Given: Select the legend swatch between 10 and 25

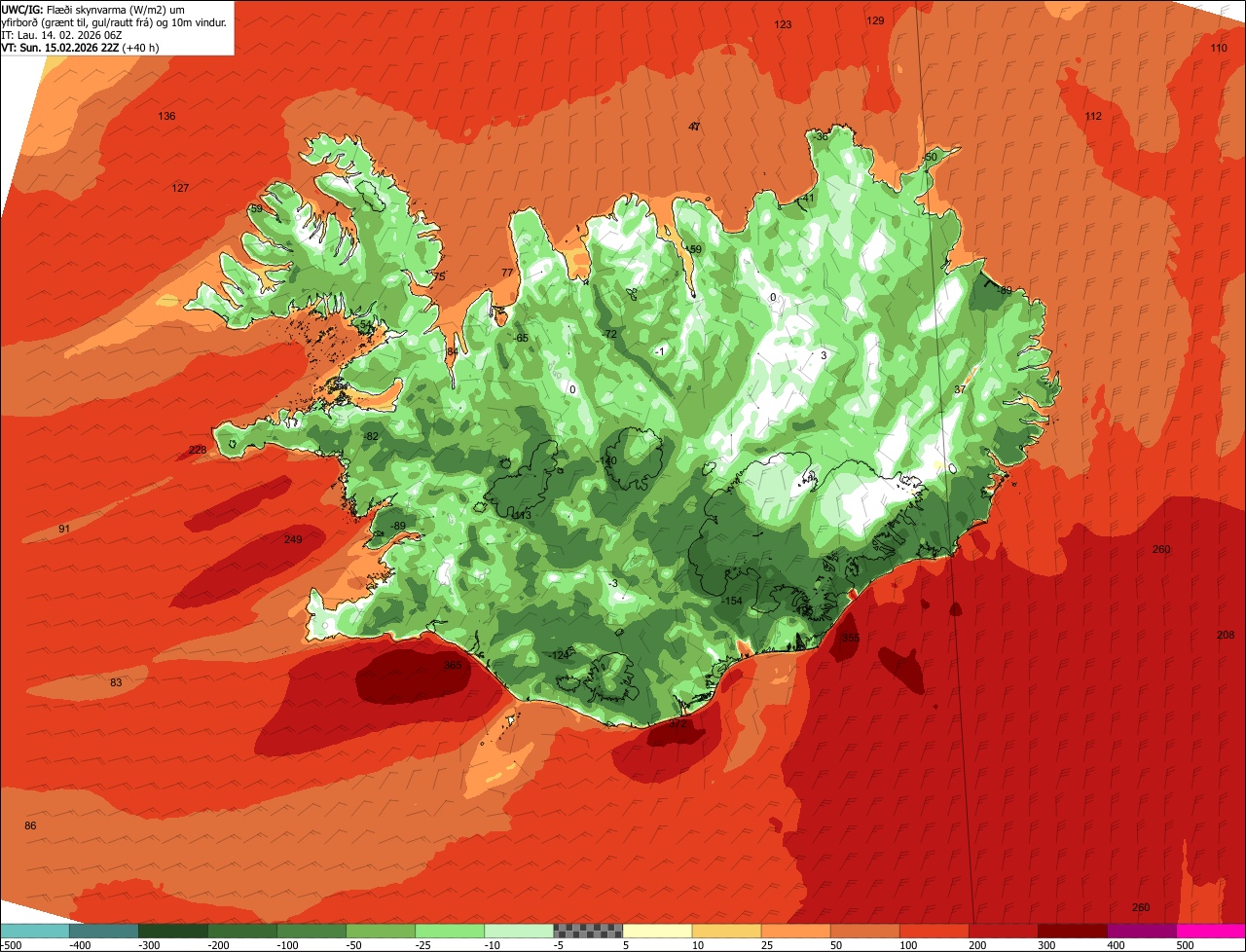Looking at the screenshot, I should (725, 931).
